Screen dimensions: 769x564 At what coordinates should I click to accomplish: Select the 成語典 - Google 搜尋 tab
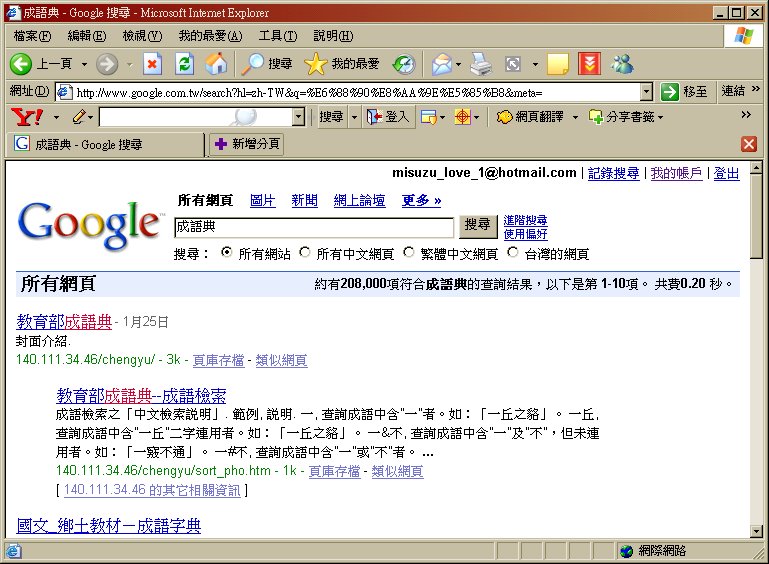105,144
